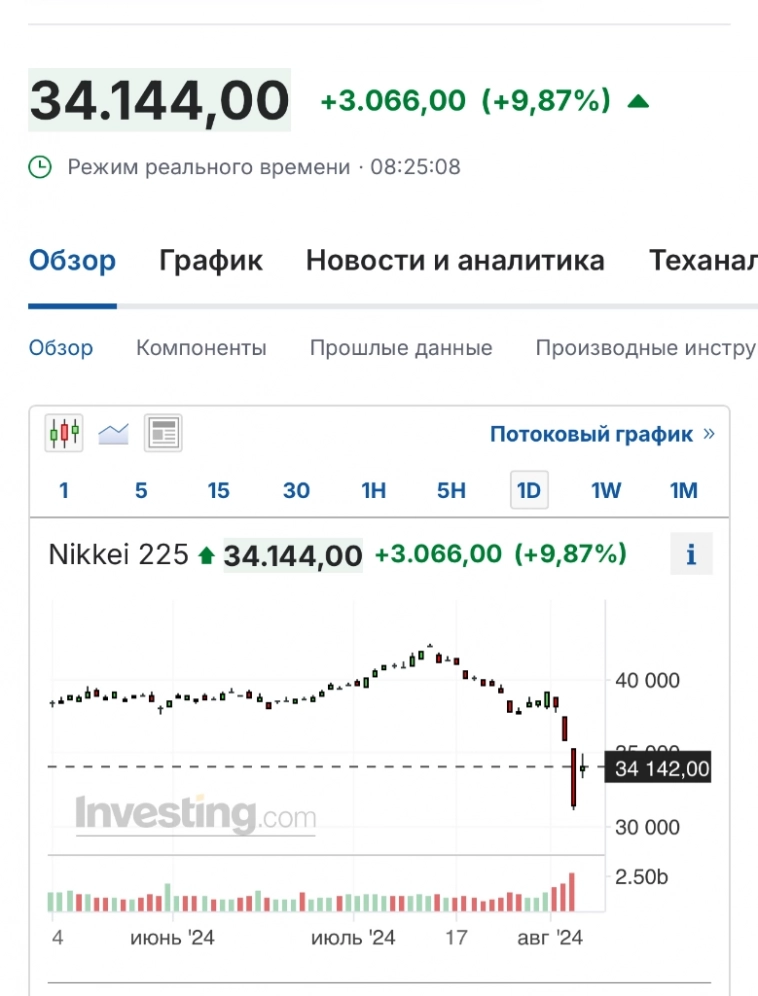The height and width of the screenshot is (996, 758).
Task: Click the latest candle on the chart
Action: pos(583,768)
